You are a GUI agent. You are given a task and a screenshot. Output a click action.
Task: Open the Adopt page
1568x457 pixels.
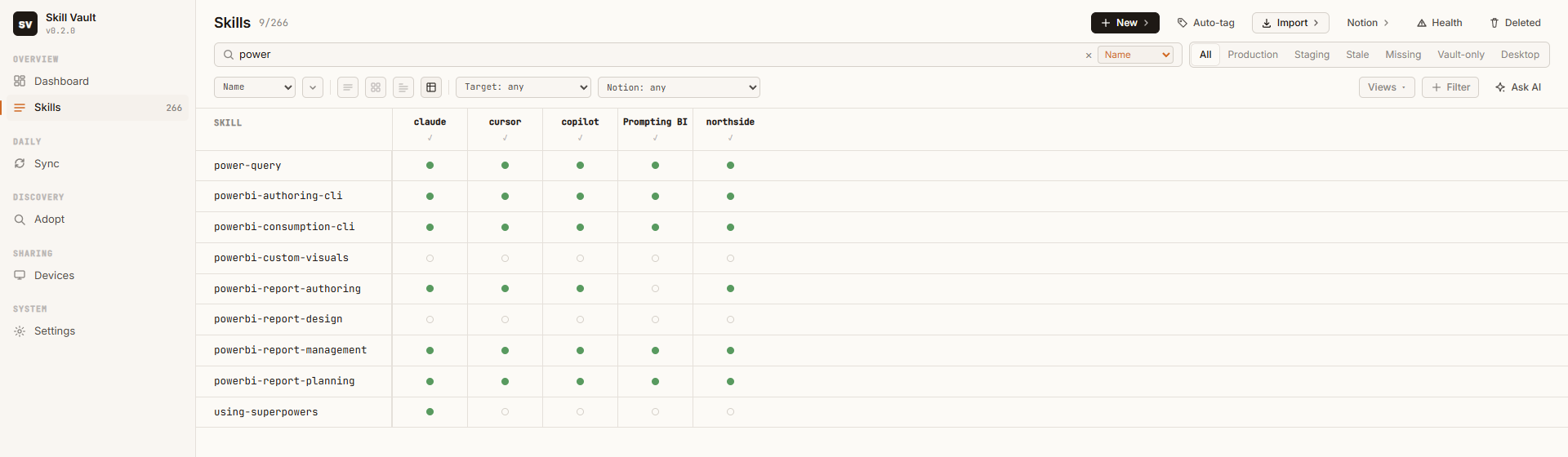click(98, 220)
